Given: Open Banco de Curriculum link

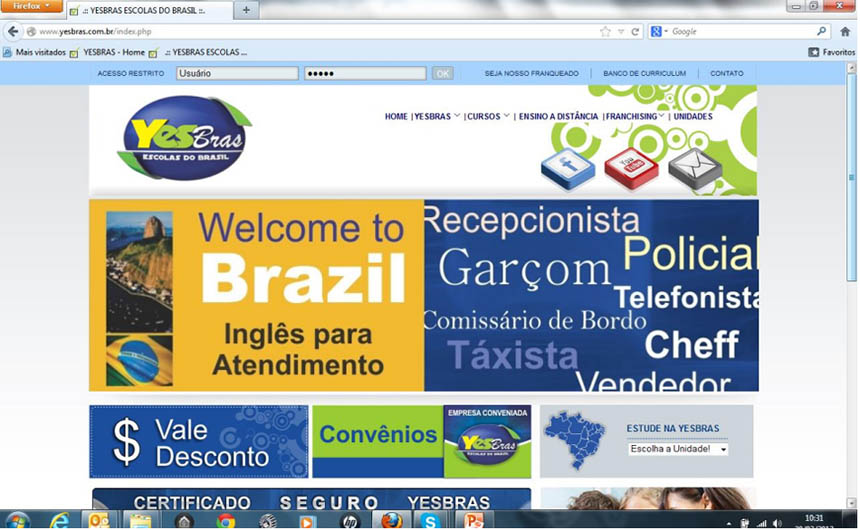Looking at the screenshot, I should coord(644,73).
